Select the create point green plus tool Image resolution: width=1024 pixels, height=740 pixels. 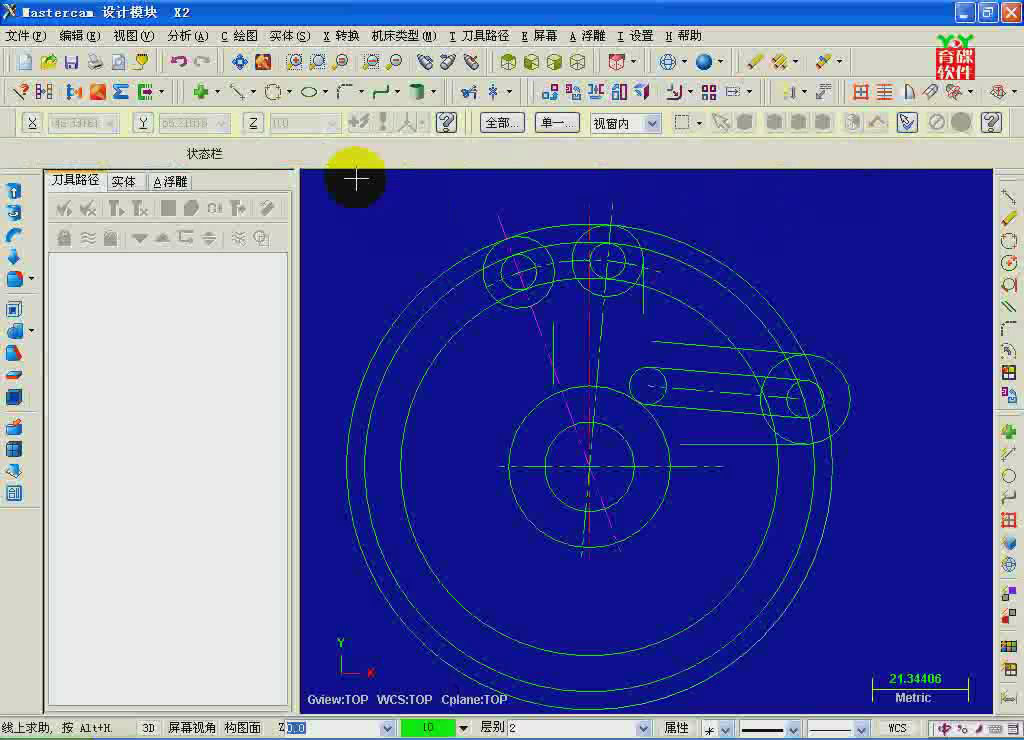click(x=200, y=92)
